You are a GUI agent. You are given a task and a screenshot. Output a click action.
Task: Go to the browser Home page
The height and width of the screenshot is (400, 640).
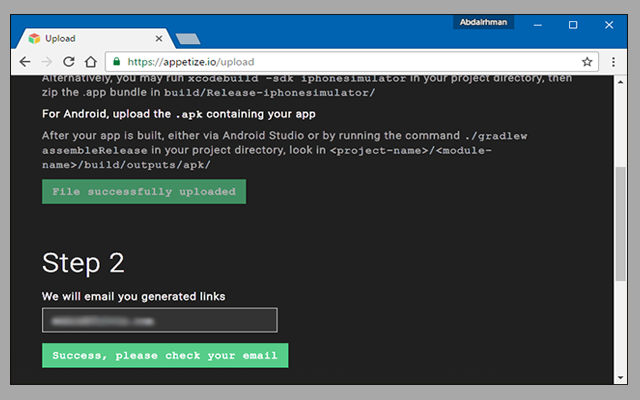point(91,61)
